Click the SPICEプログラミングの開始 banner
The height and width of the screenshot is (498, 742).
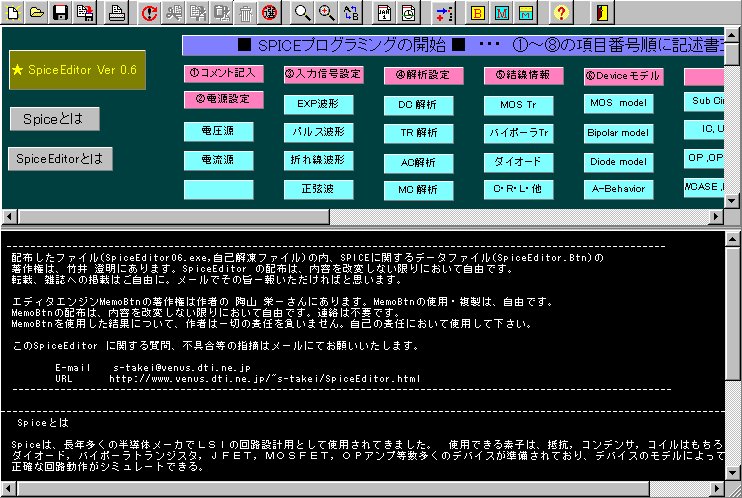click(453, 45)
